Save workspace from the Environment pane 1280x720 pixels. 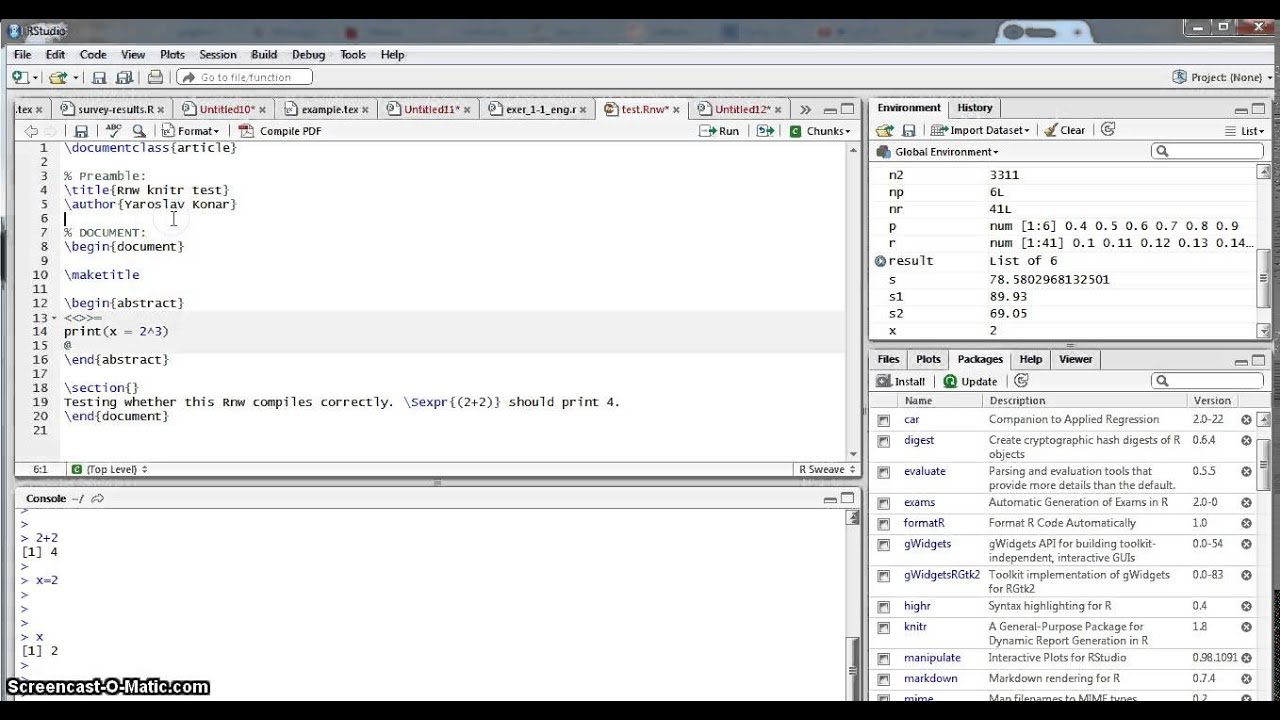point(908,130)
